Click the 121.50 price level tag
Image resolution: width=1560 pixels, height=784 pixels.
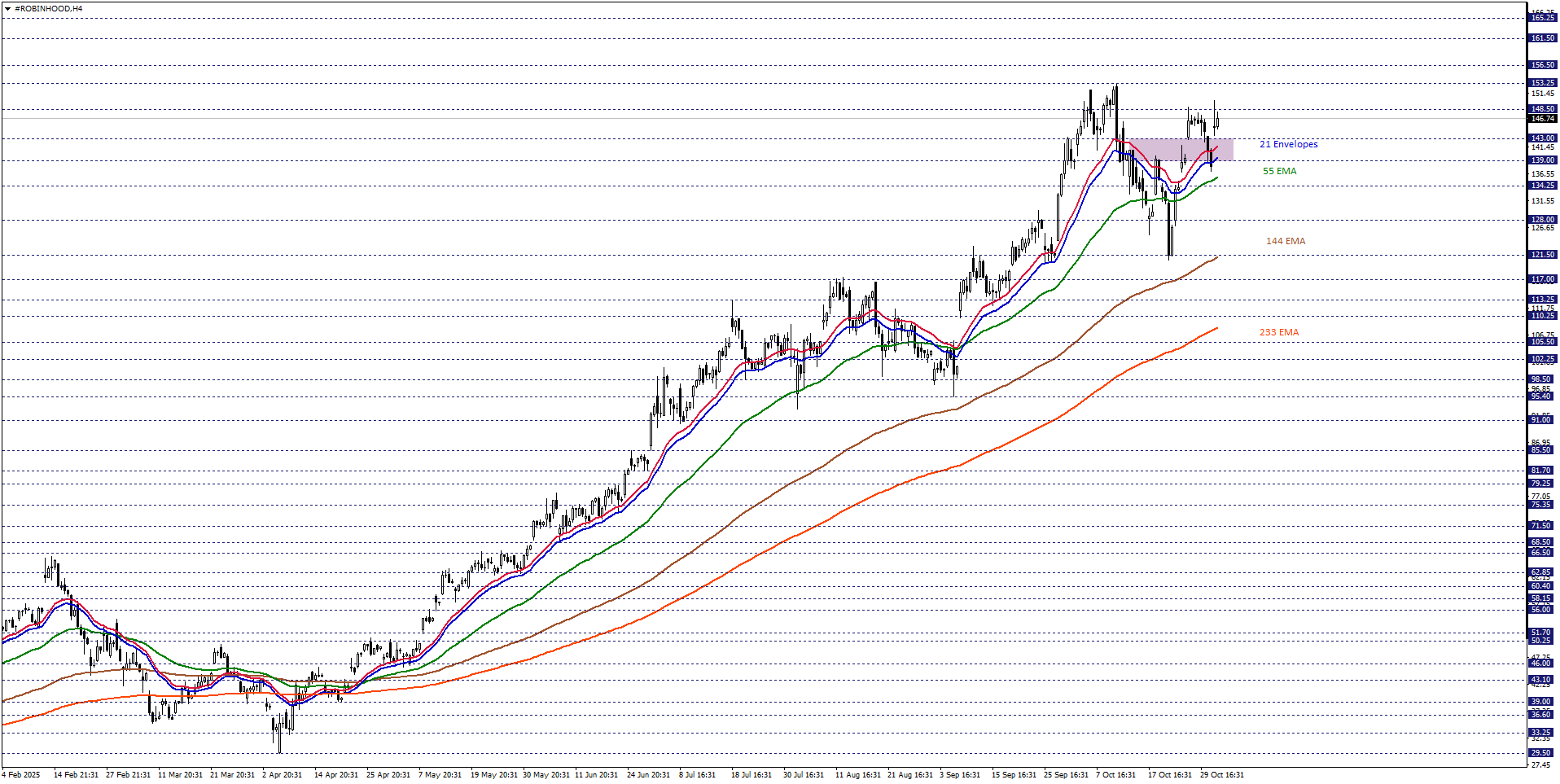pyautogui.click(x=1542, y=255)
